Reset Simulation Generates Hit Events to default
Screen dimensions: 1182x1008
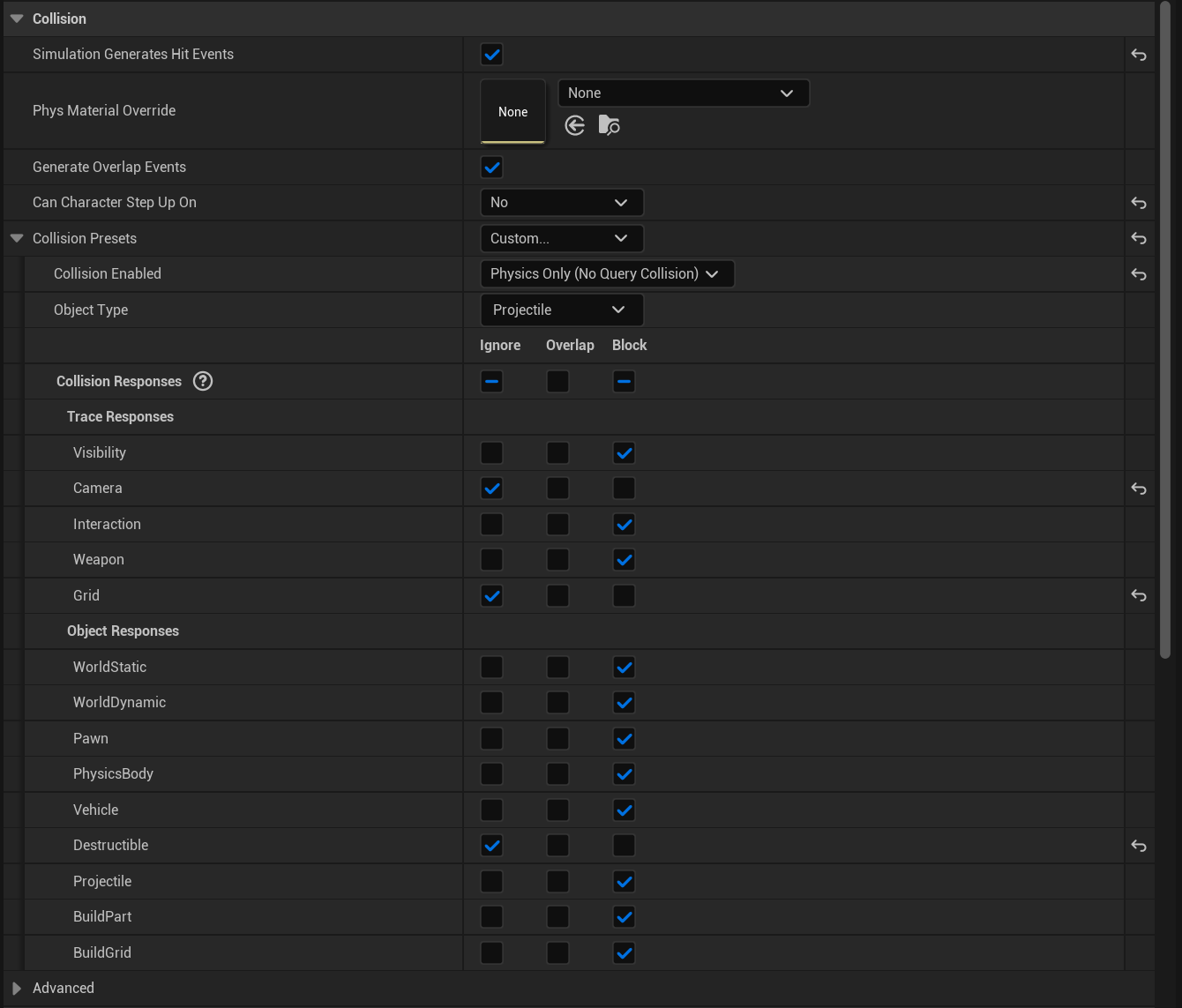[1139, 55]
